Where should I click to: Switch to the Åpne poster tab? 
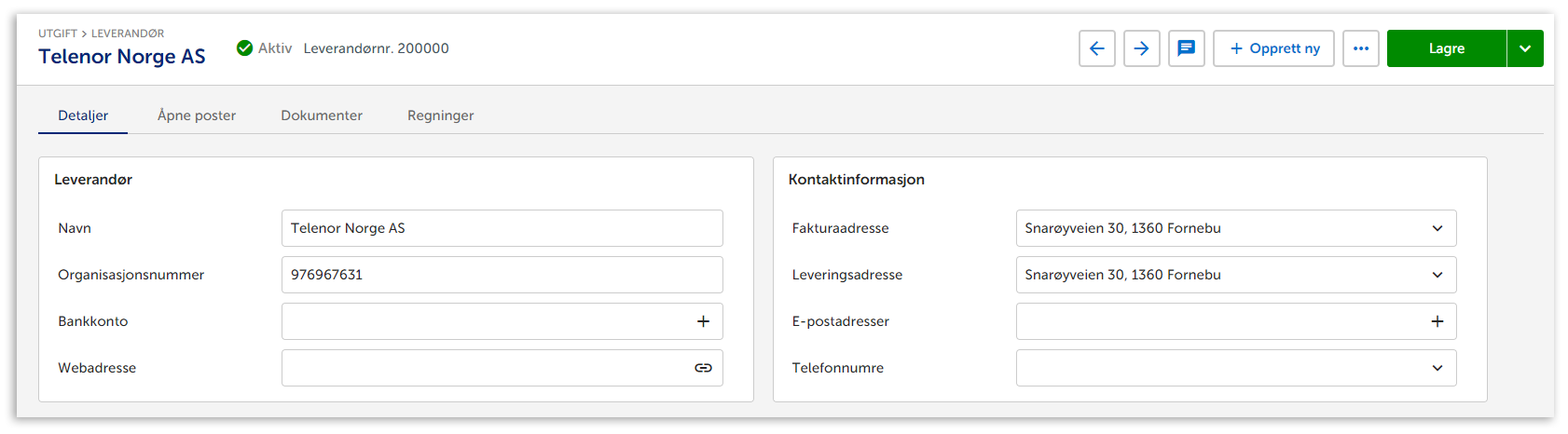[197, 115]
